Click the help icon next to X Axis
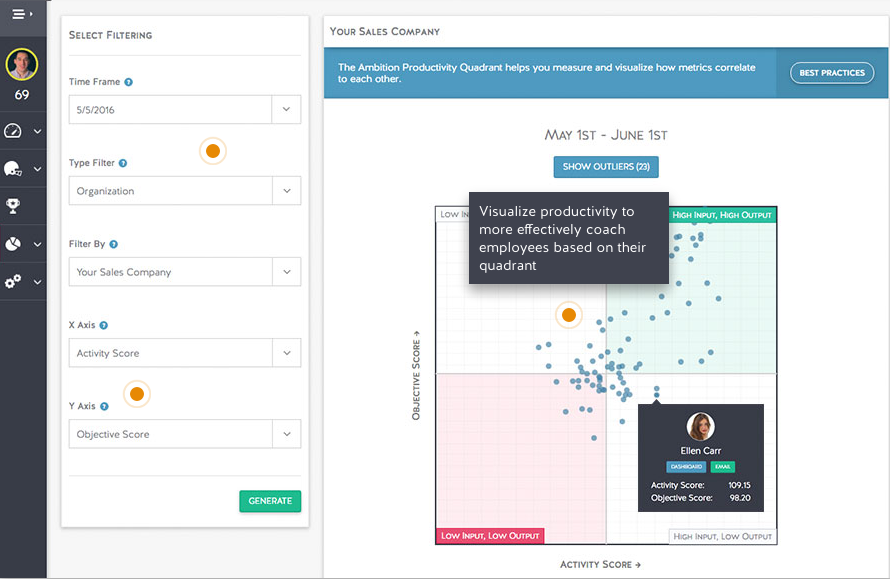Viewport: 890px width, 579px height. click(x=104, y=325)
